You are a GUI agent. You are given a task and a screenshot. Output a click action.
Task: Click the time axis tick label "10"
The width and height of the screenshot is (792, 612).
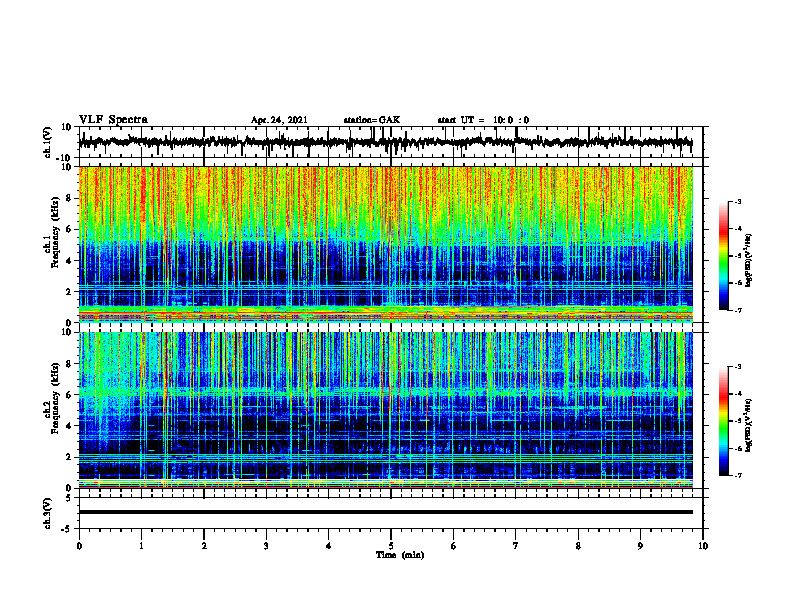pos(703,546)
